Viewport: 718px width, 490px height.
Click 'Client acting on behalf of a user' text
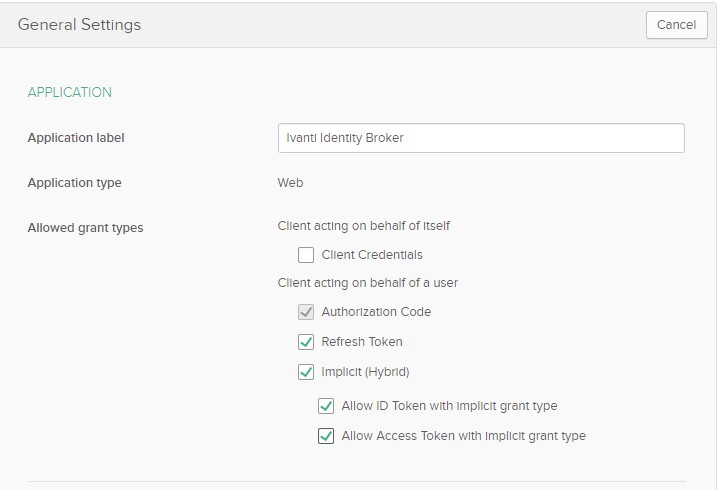click(368, 283)
